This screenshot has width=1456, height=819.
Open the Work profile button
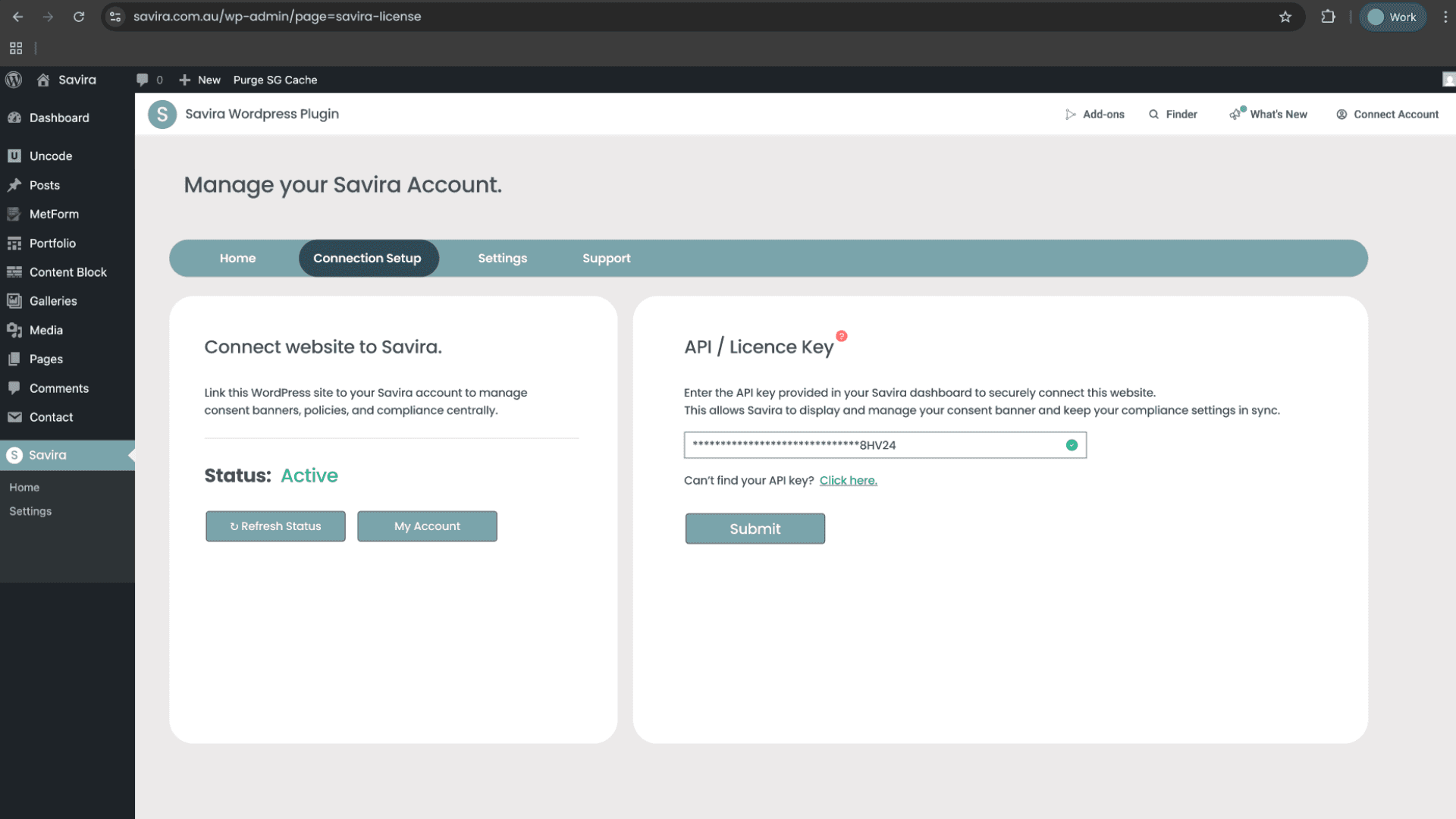pyautogui.click(x=1392, y=17)
